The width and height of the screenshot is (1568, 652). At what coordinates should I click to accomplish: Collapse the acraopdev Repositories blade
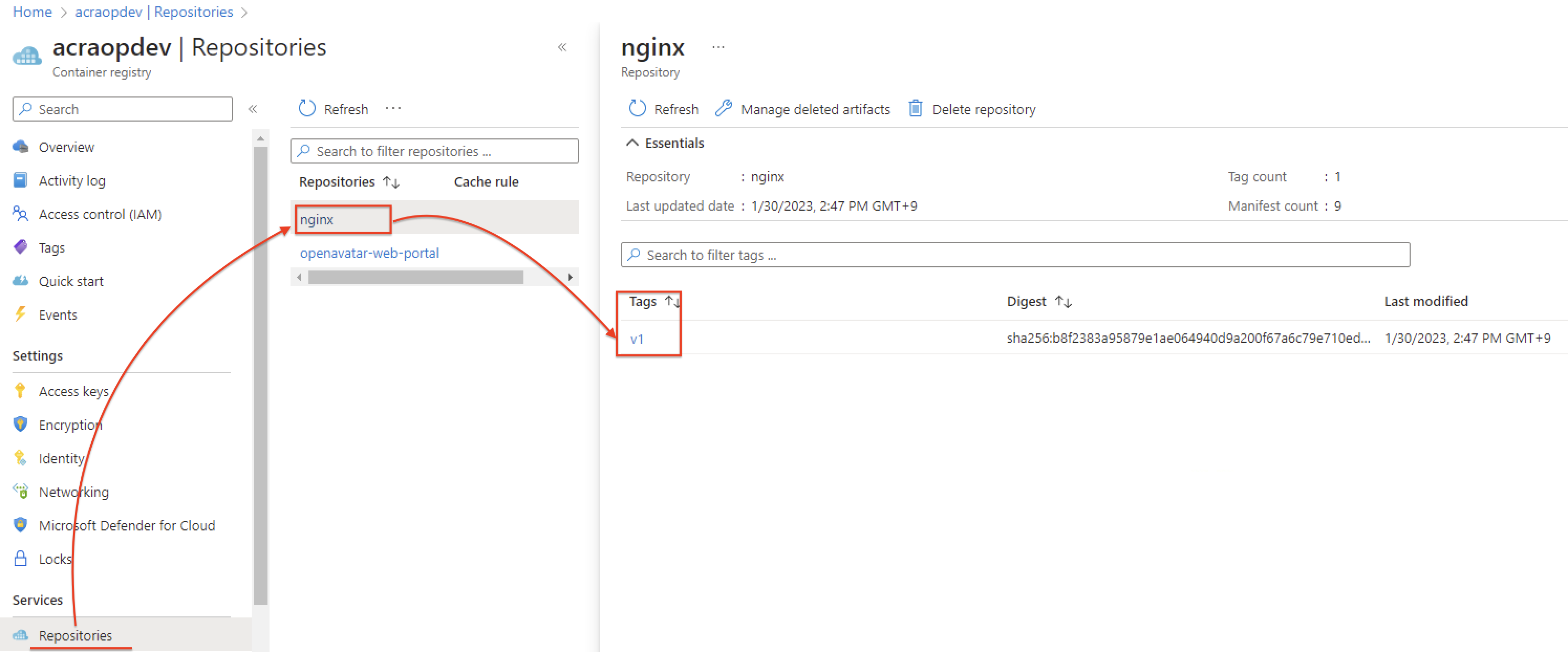tap(562, 48)
